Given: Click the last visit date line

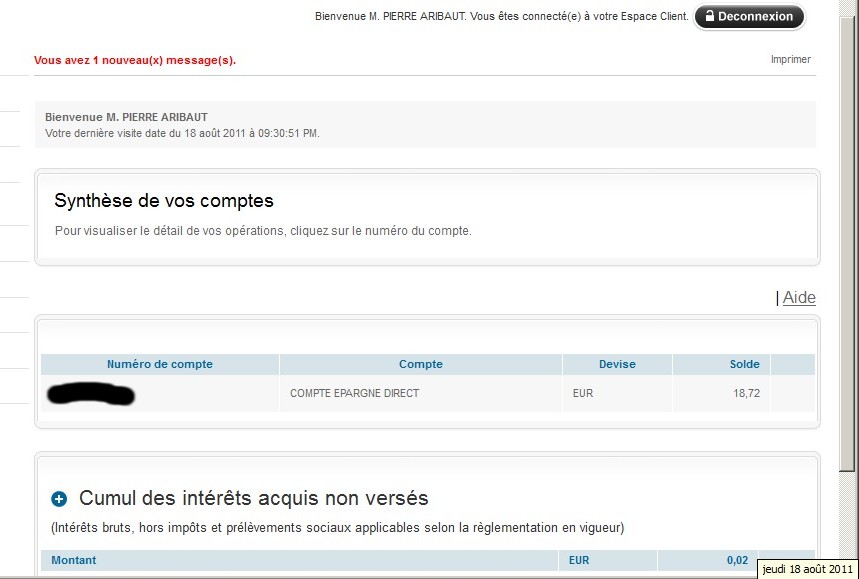Looking at the screenshot, I should tap(182, 133).
